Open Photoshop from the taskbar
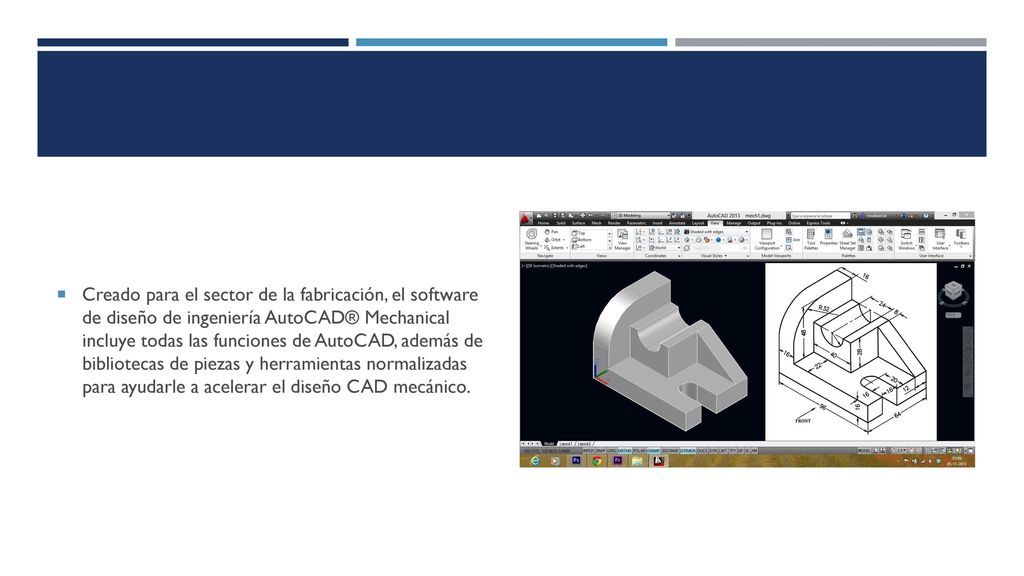The height and width of the screenshot is (576, 1024). (576, 460)
